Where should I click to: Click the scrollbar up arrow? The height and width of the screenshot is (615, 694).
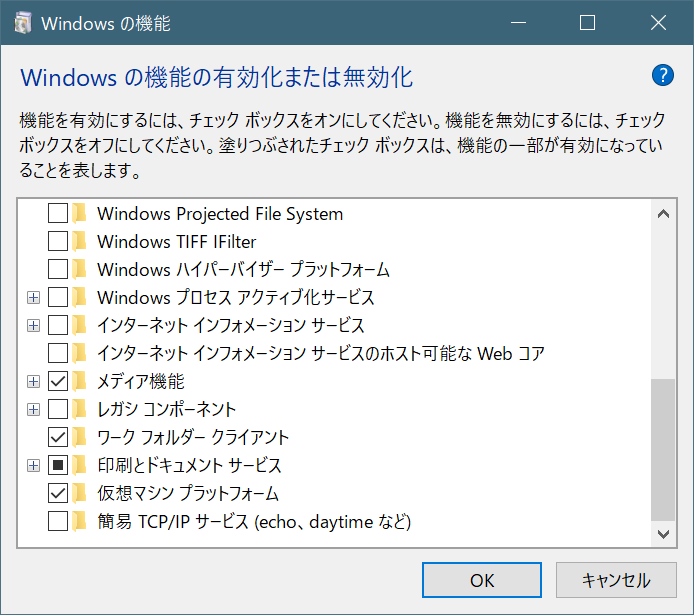(662, 212)
